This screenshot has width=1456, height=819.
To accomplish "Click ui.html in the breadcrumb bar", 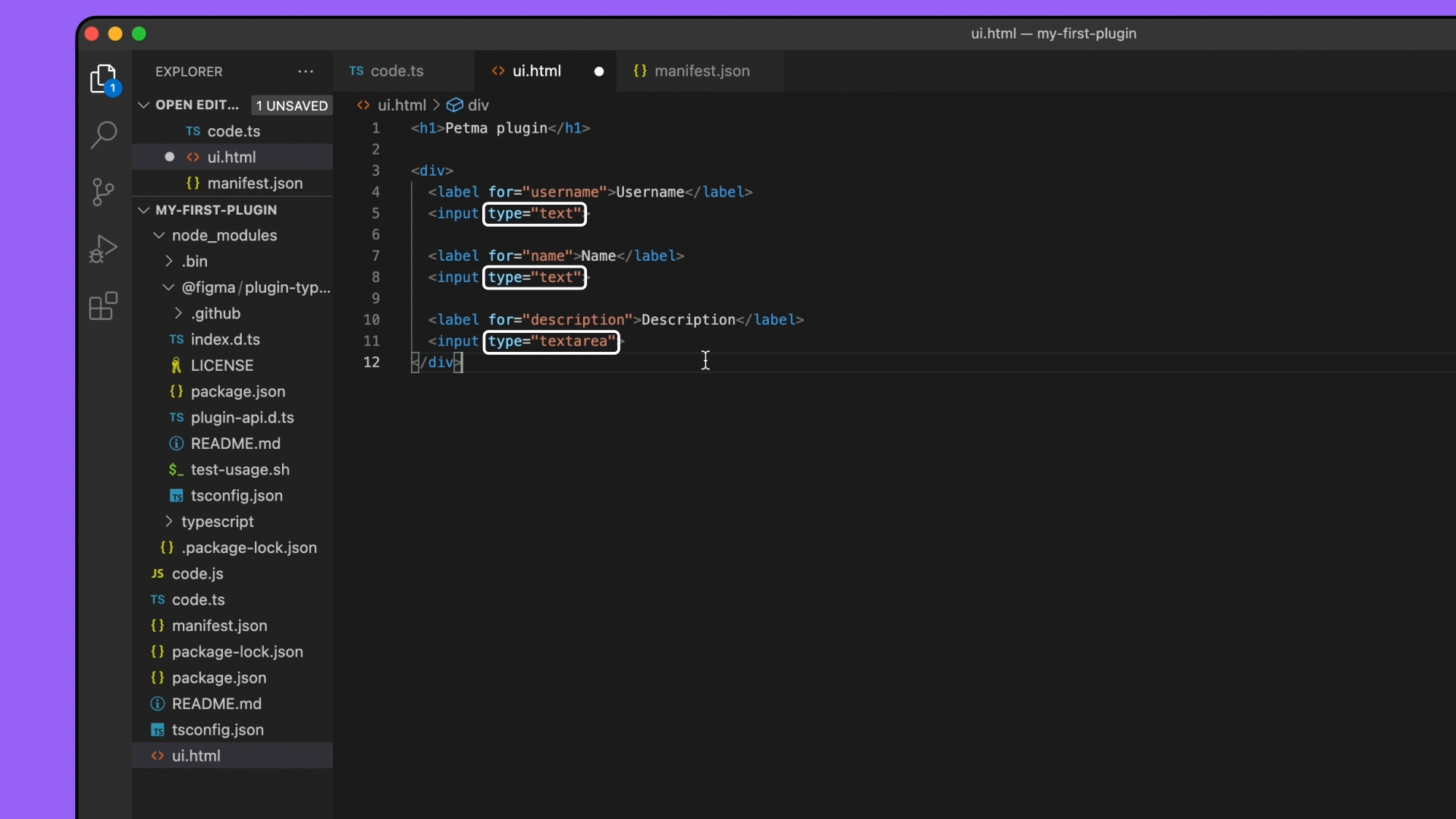I will pyautogui.click(x=402, y=105).
